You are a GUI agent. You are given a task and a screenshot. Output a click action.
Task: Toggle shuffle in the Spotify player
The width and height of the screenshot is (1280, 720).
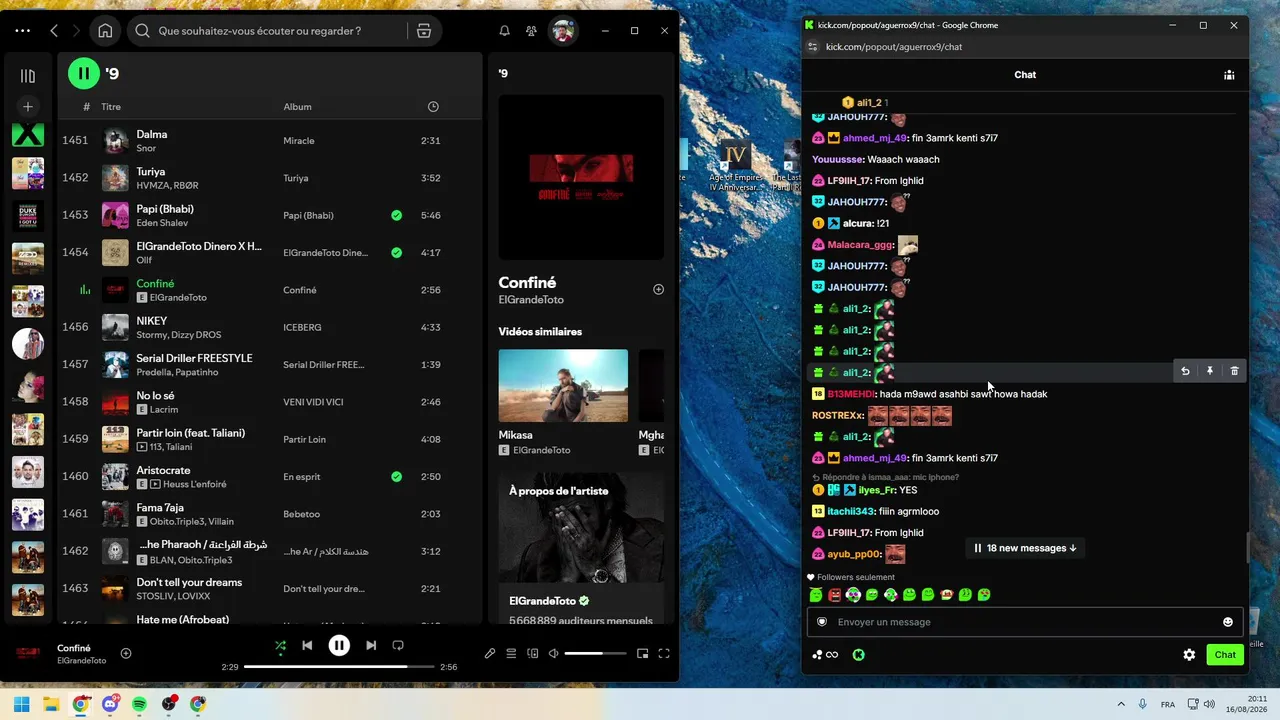280,646
